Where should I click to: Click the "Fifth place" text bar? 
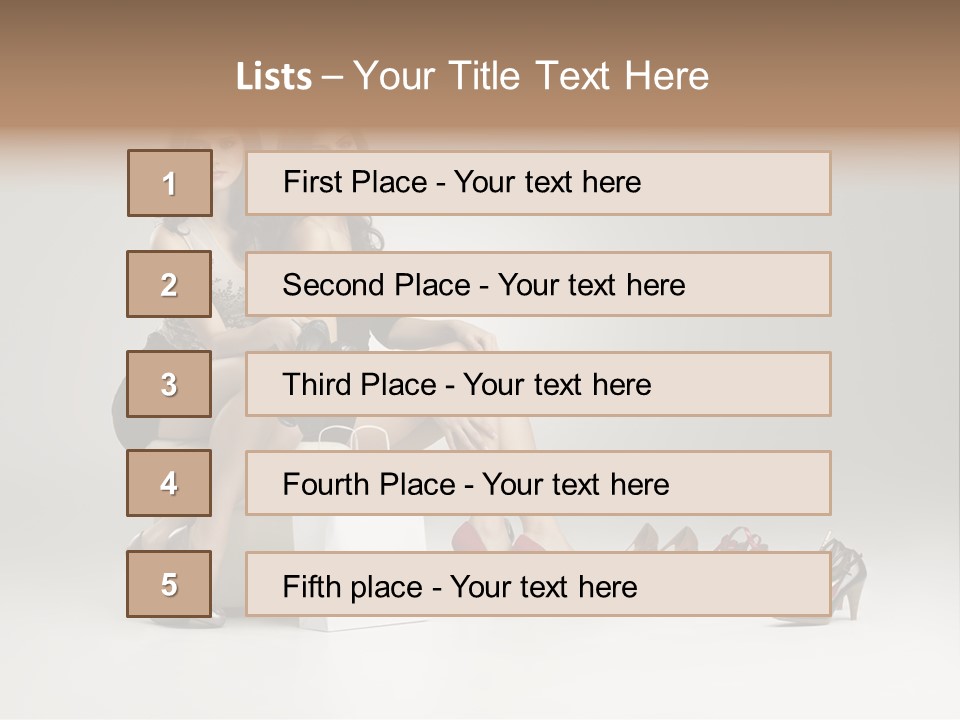coord(538,584)
